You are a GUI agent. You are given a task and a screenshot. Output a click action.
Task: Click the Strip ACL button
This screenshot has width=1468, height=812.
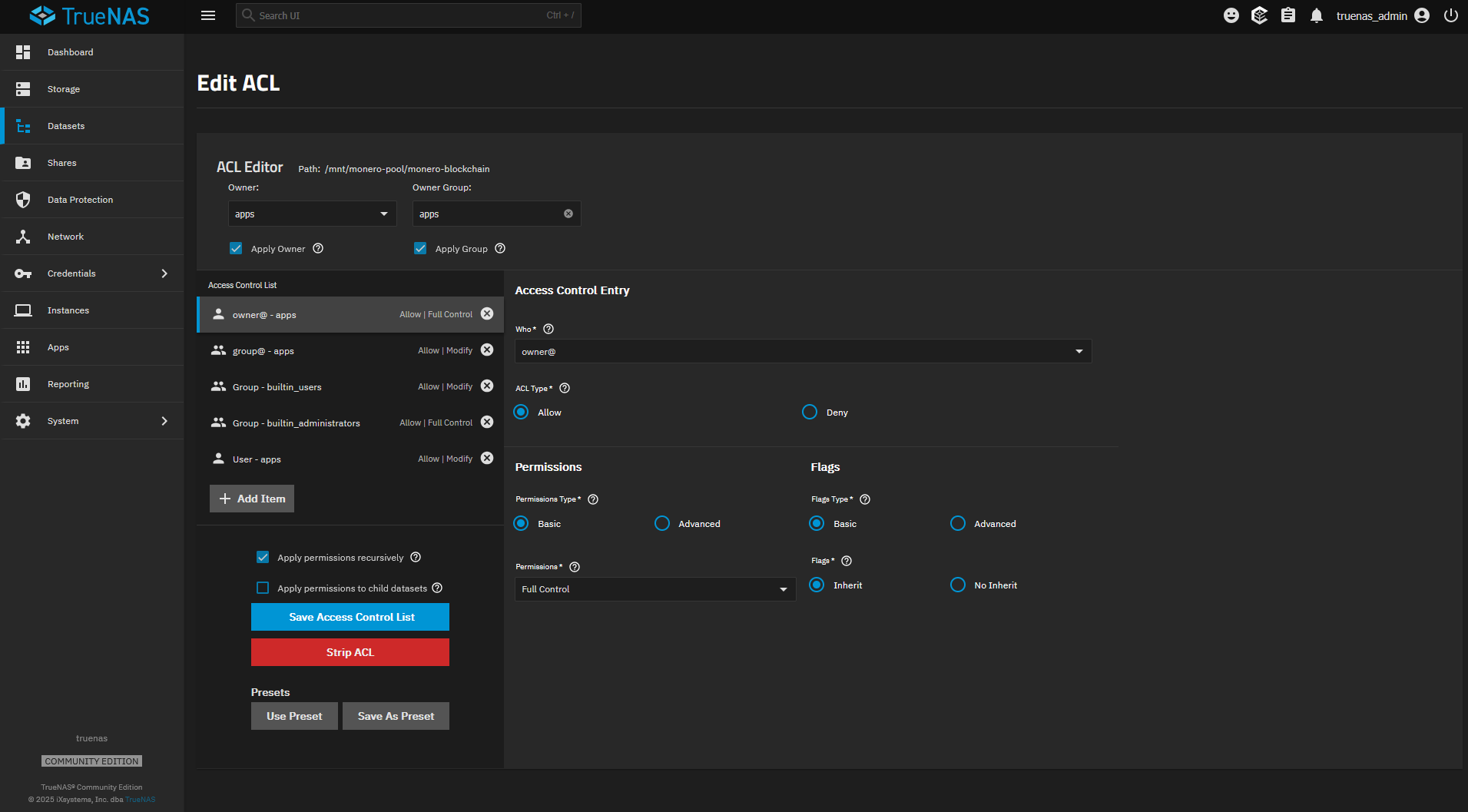(x=350, y=651)
